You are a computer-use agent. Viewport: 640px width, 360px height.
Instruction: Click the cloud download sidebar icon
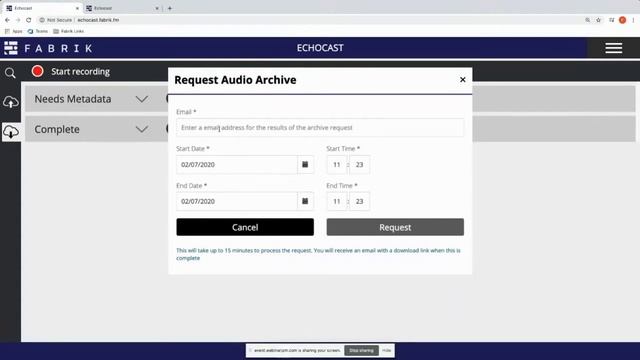click(11, 132)
